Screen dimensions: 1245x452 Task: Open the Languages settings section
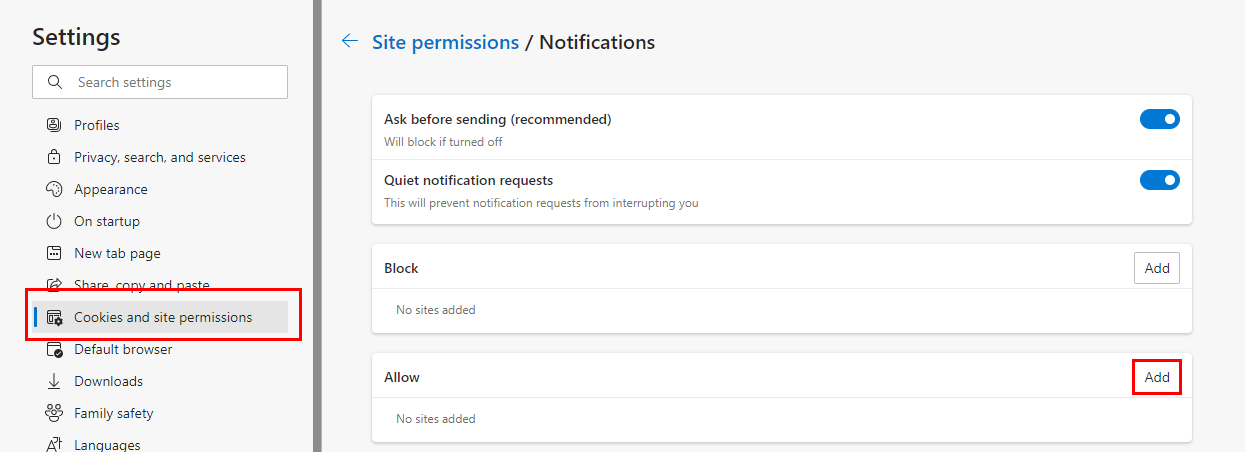coord(107,444)
